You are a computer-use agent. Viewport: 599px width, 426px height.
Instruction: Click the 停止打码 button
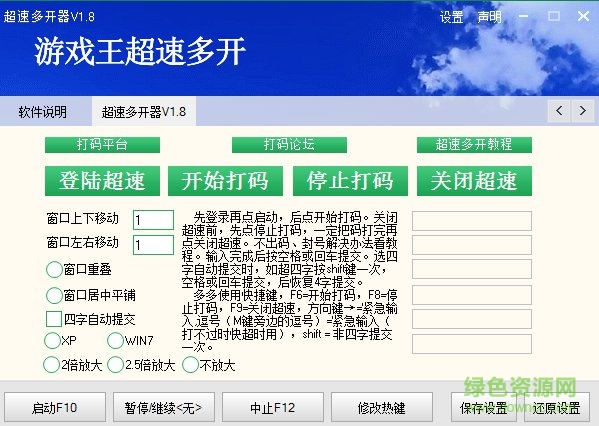pos(350,181)
